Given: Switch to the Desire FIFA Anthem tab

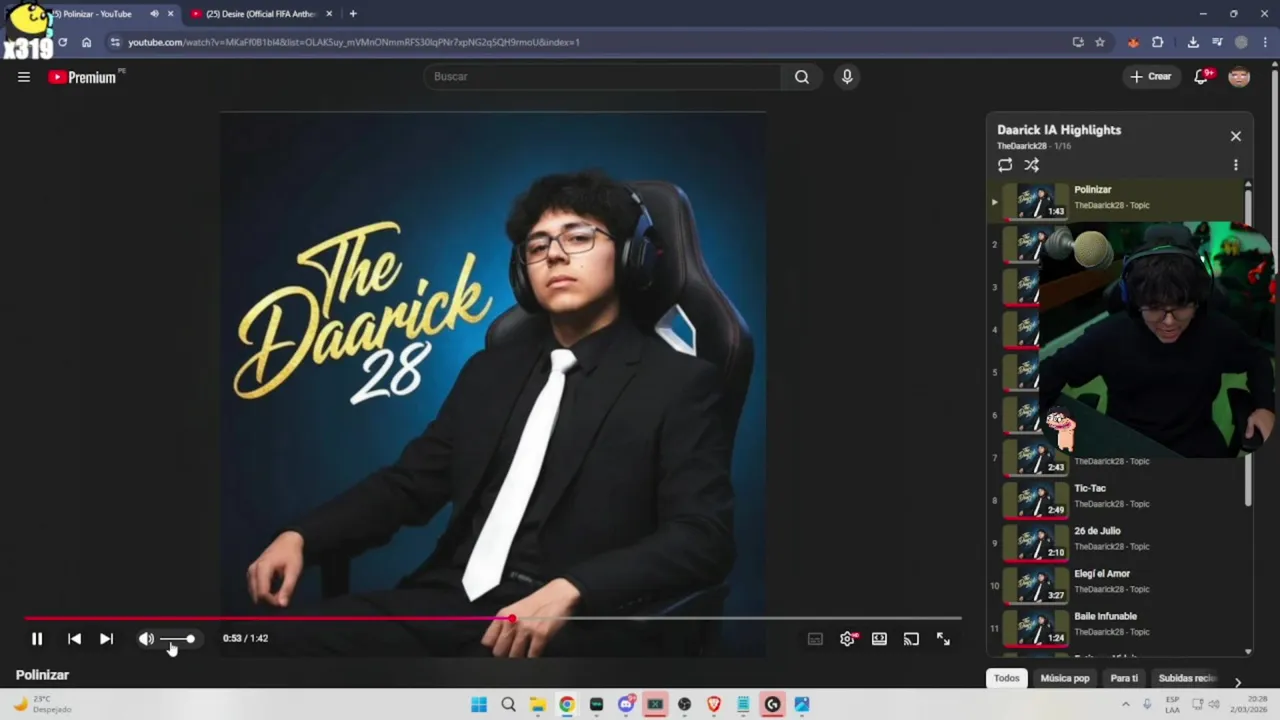Looking at the screenshot, I should (x=262, y=14).
